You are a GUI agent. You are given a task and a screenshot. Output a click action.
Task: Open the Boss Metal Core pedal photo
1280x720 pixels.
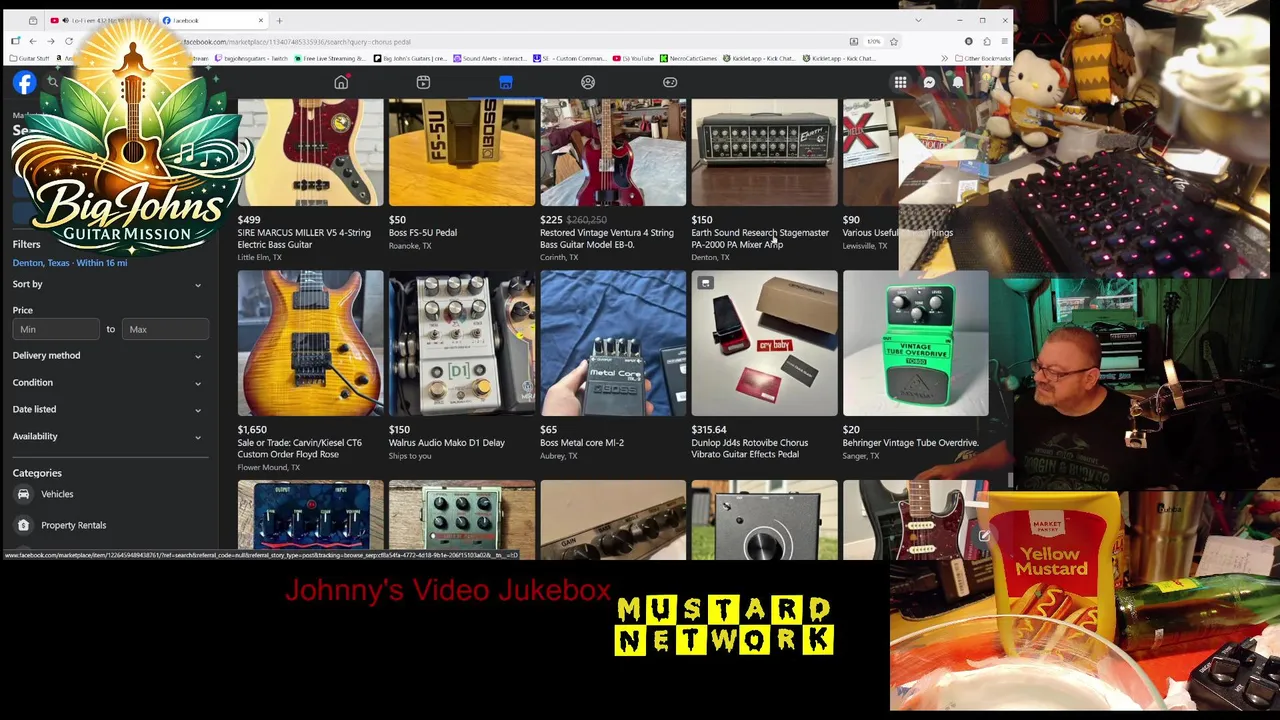pyautogui.click(x=613, y=343)
